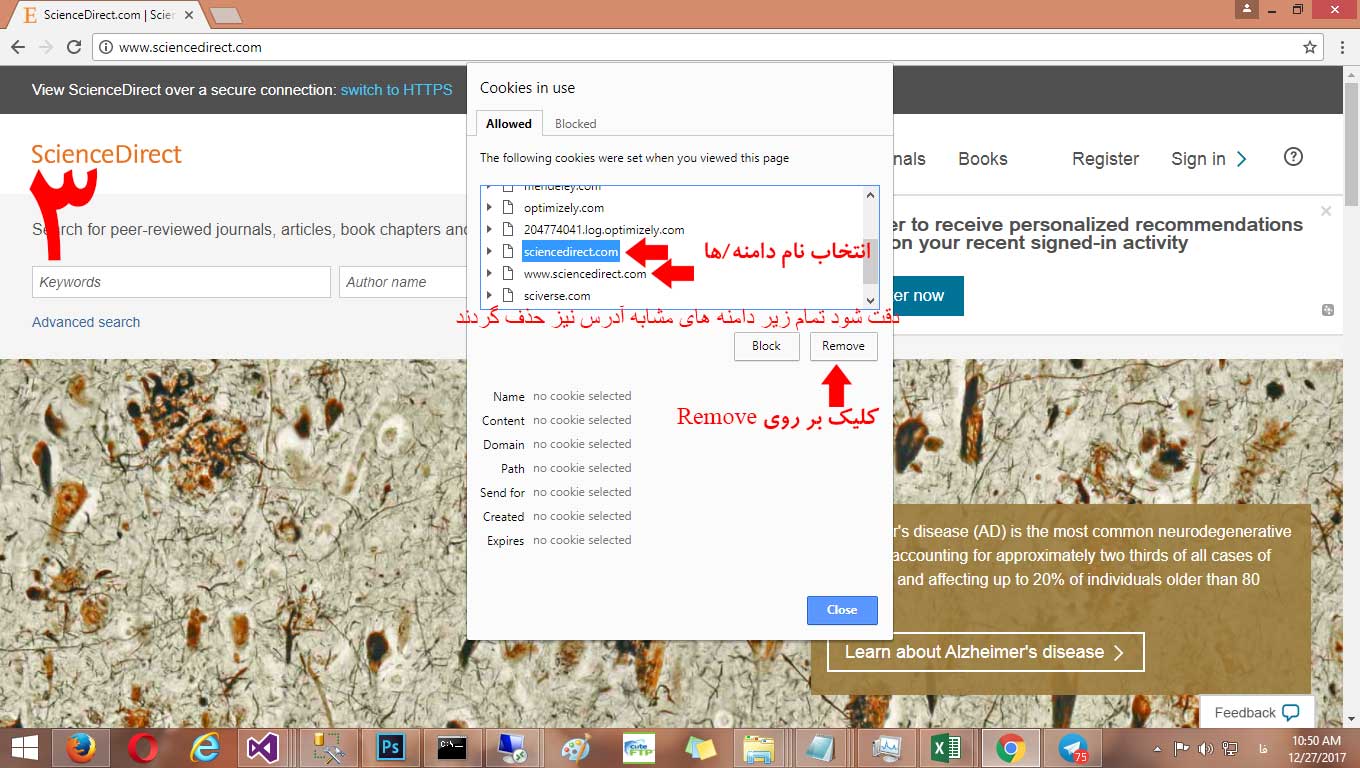The image size is (1360, 768).
Task: Launch Internet Explorer from the taskbar
Action: click(x=205, y=748)
